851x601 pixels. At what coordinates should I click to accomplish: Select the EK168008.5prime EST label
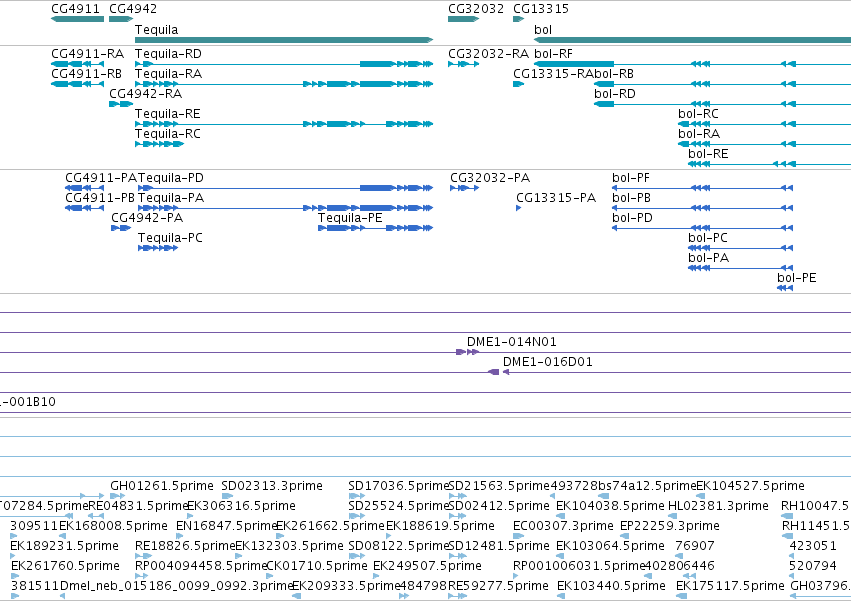pyautogui.click(x=113, y=526)
